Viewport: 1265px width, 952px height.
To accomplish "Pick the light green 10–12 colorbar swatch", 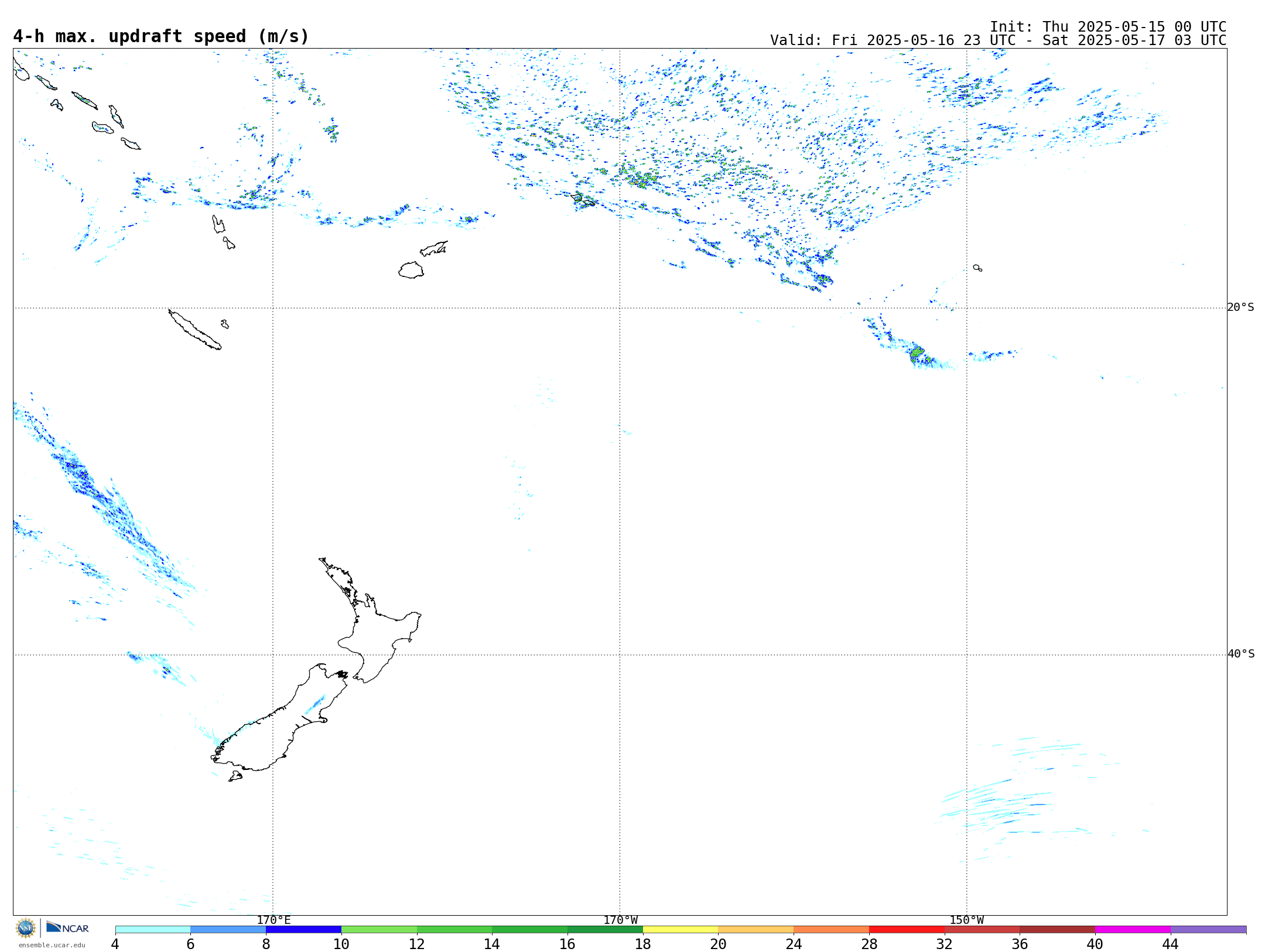I will [379, 929].
